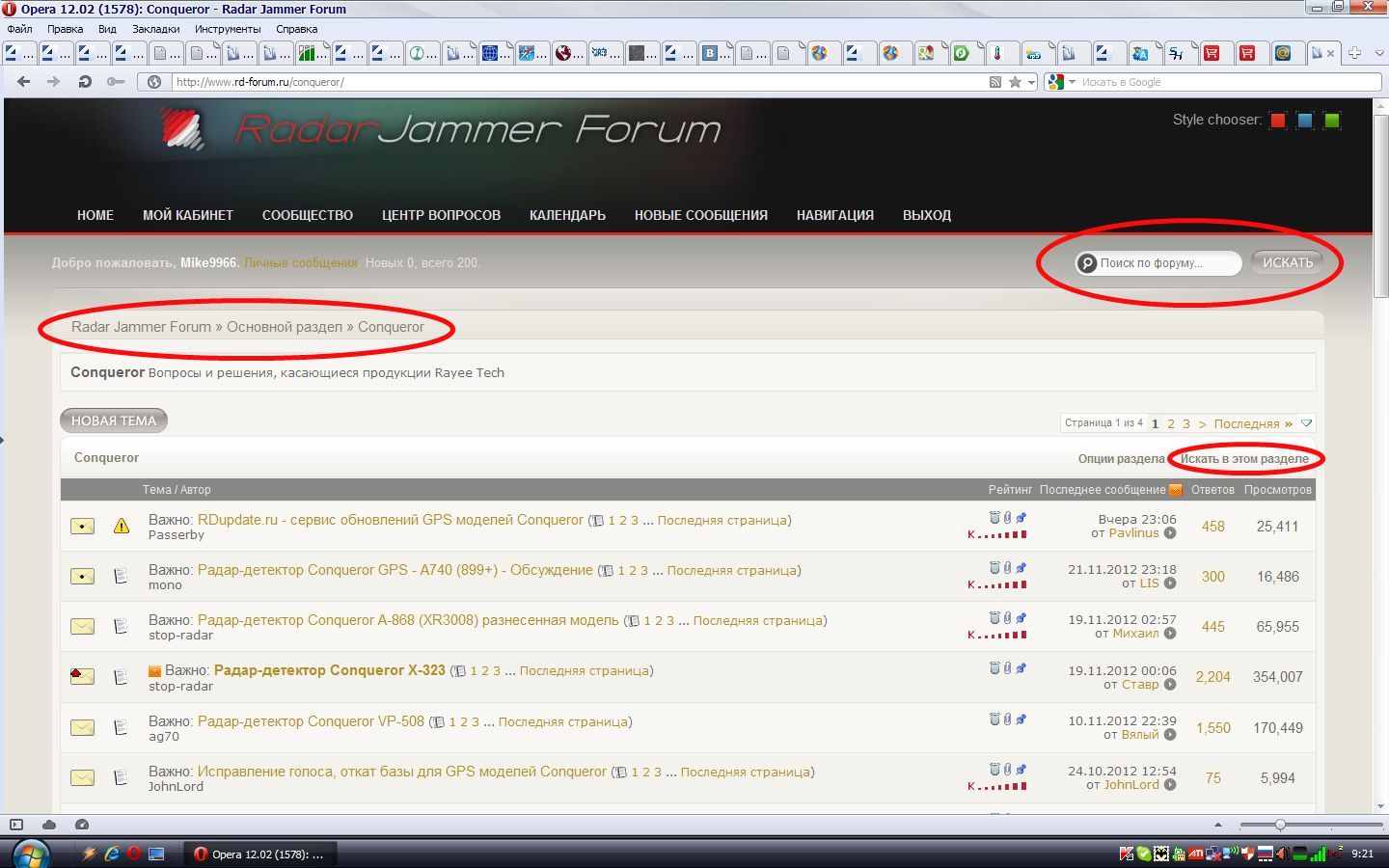Click the НОВАЯ ТЕМА button
The height and width of the screenshot is (868, 1389).
coord(114,420)
